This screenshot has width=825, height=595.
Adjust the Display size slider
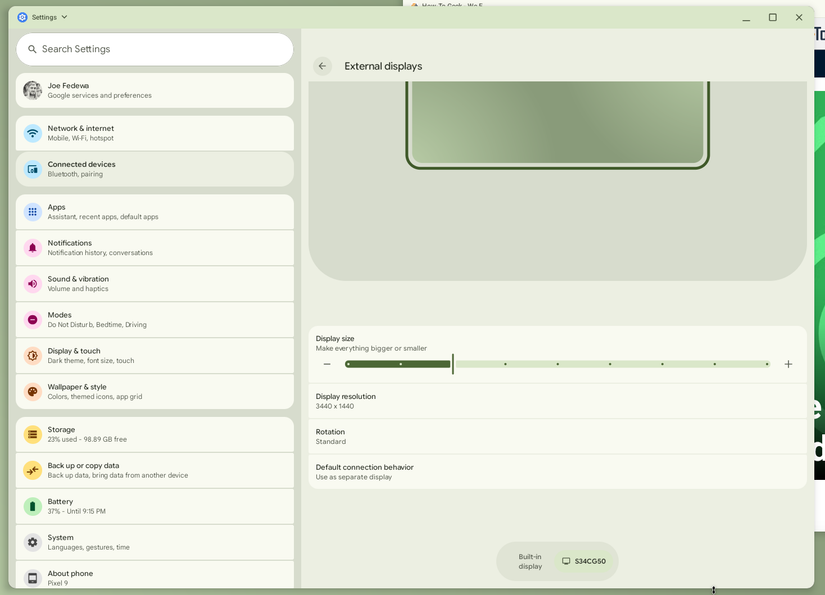point(452,364)
